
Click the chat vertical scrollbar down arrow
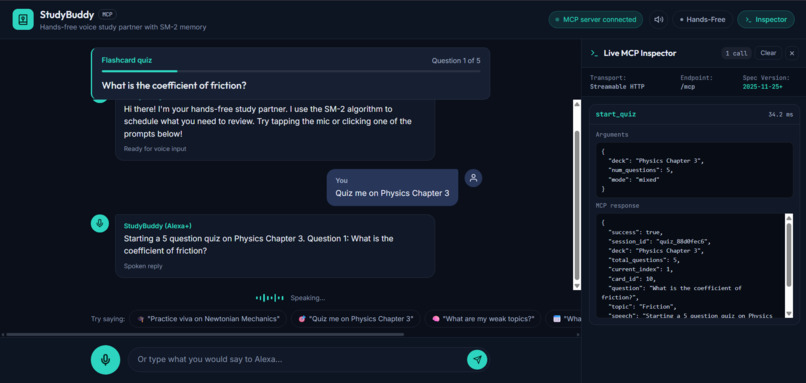point(577,286)
